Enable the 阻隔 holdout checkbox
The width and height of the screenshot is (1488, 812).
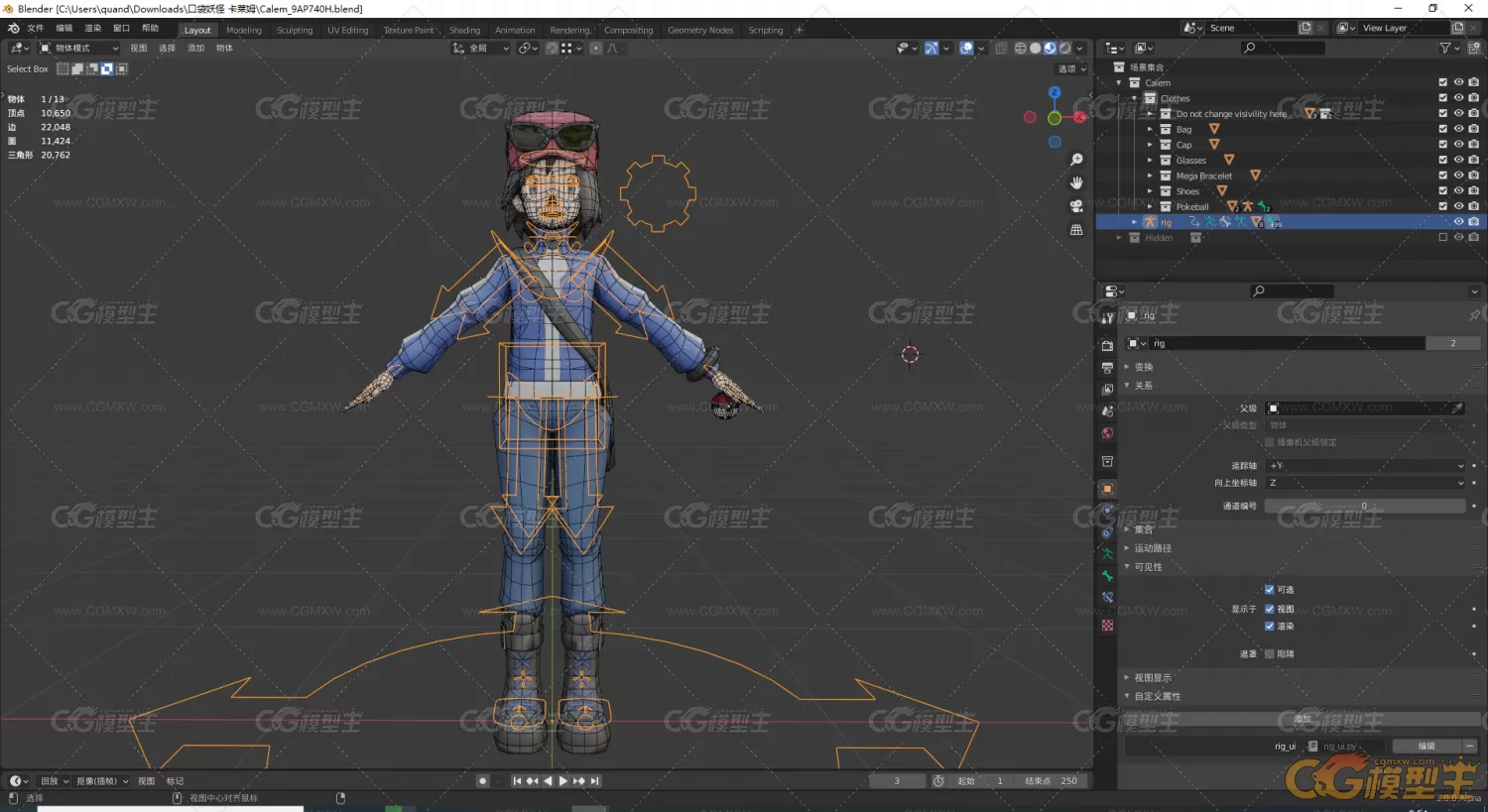(x=1269, y=654)
